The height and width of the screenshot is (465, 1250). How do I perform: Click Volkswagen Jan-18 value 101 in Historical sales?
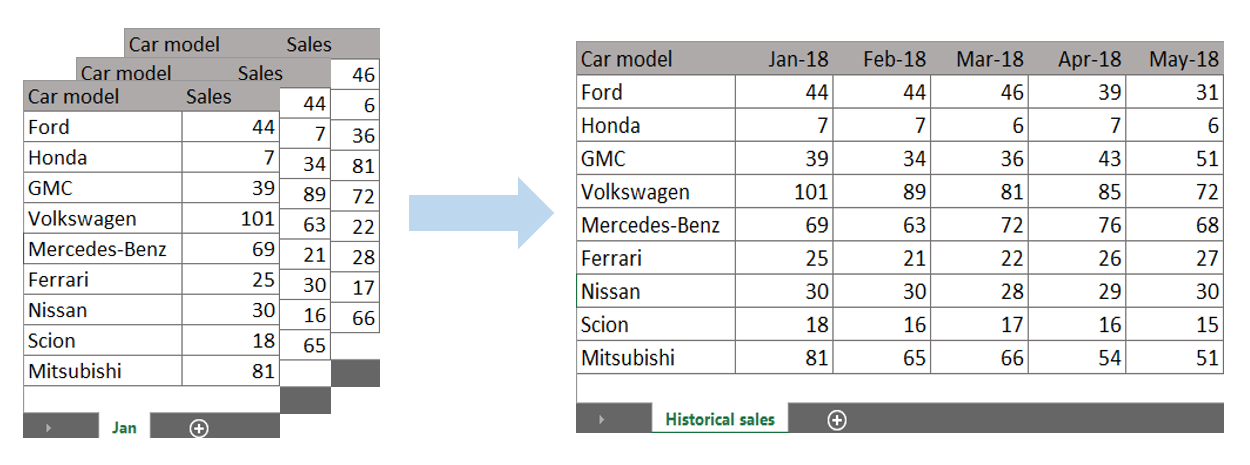[x=784, y=192]
